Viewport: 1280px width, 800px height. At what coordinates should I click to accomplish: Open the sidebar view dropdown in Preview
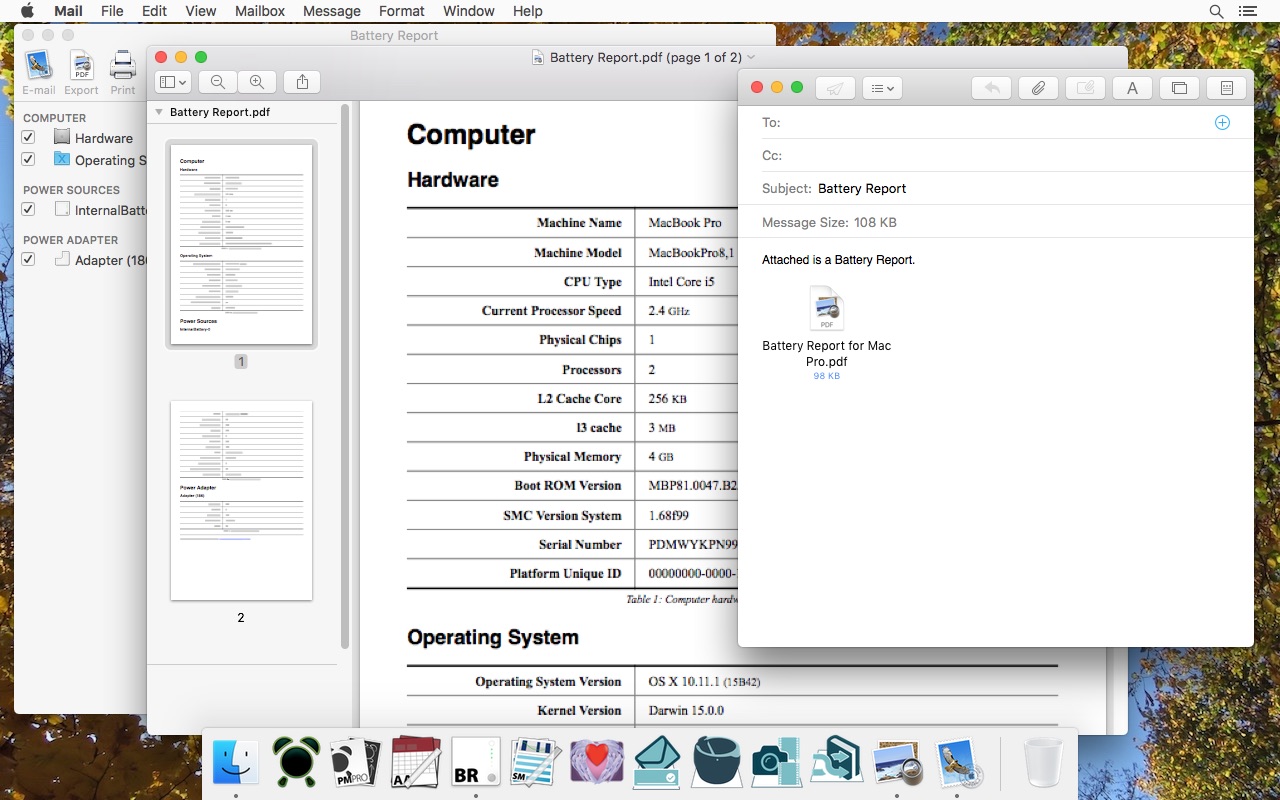tap(174, 83)
